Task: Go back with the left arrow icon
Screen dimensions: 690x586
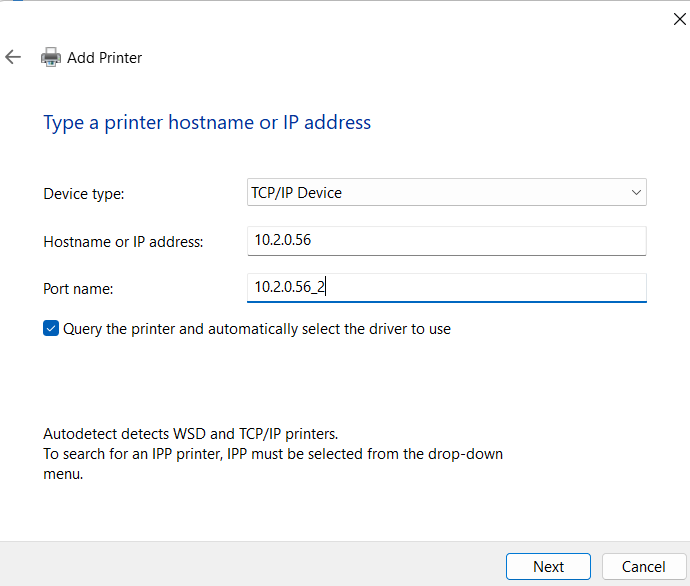Action: coord(13,57)
